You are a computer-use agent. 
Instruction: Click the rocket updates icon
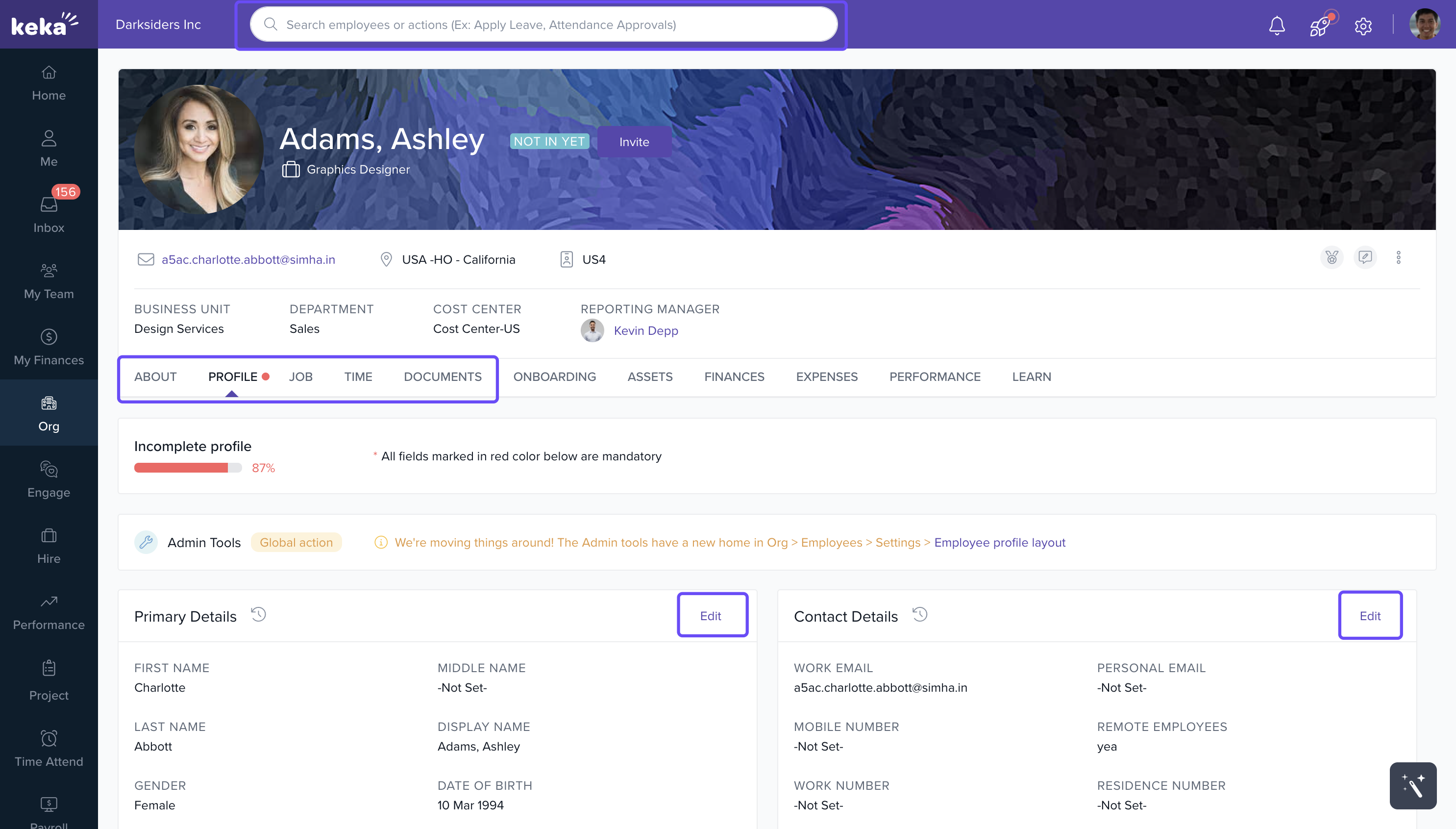tap(1320, 25)
